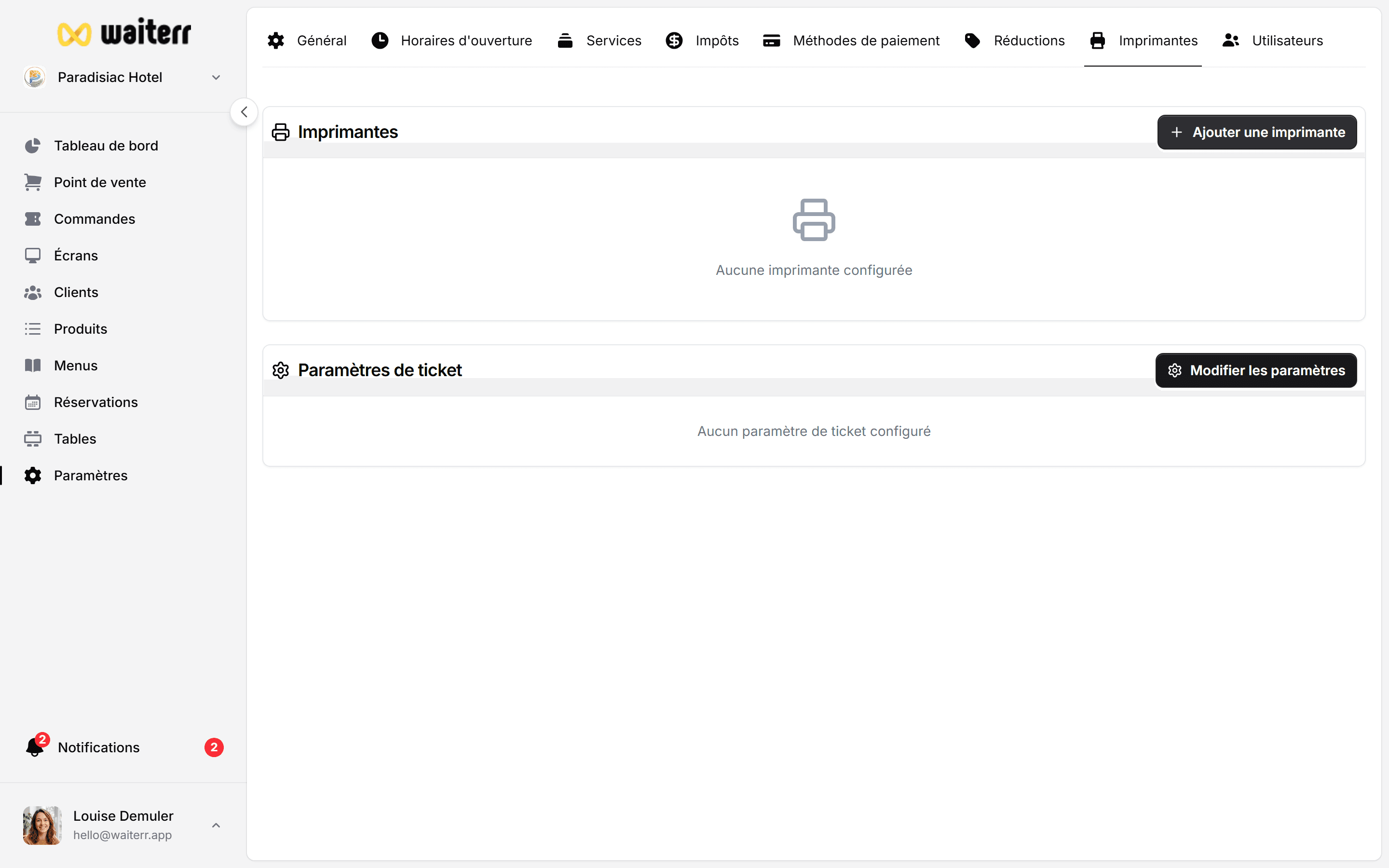Click the Écrans monitor icon

coord(33,256)
